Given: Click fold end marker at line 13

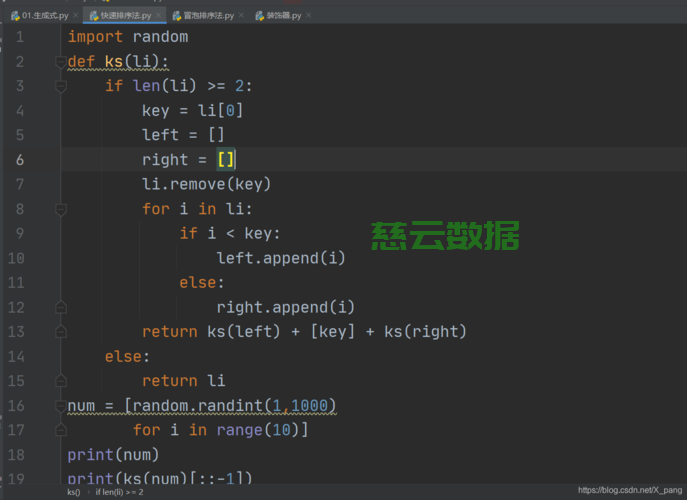Looking at the screenshot, I should (60, 332).
